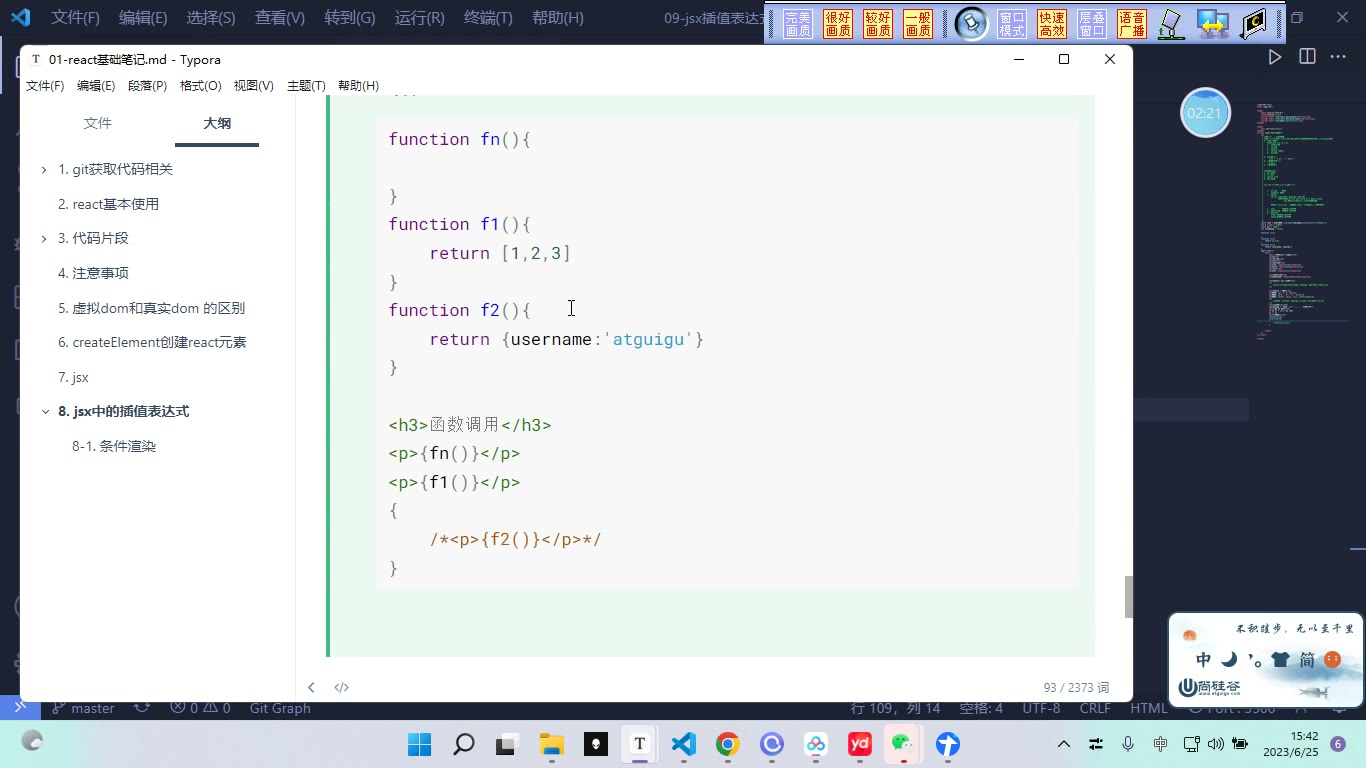This screenshot has height=768, width=1366.
Task: Show hidden system tray icons chevron
Action: pyautogui.click(x=1064, y=744)
